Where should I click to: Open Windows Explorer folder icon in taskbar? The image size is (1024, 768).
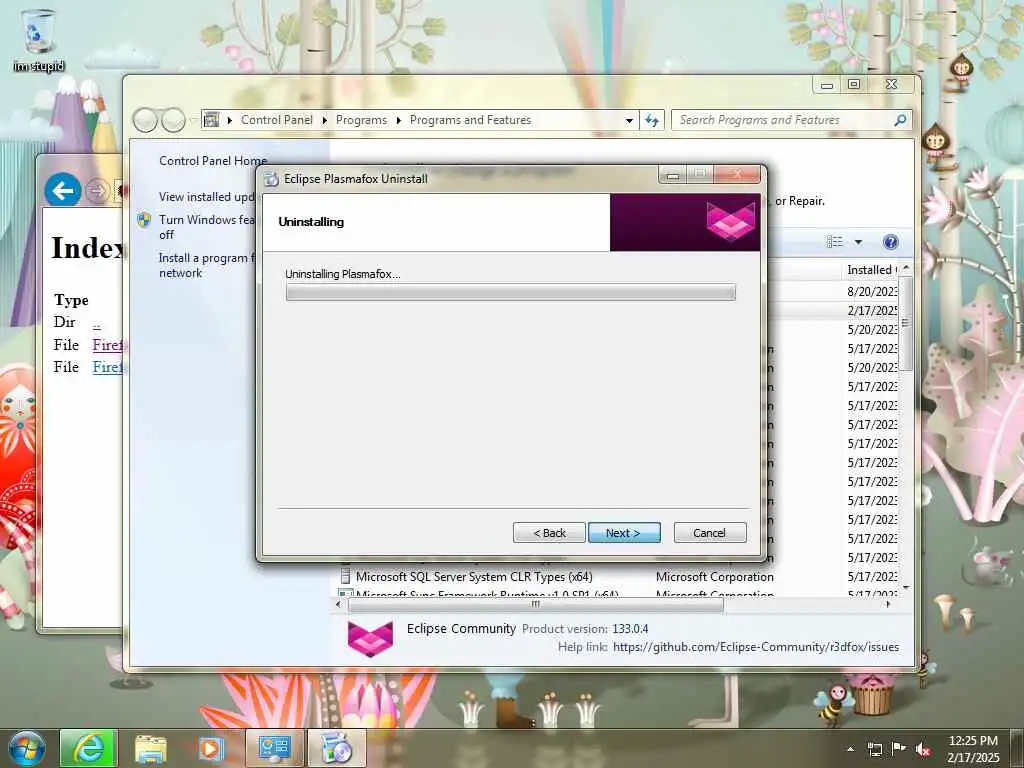coord(150,748)
